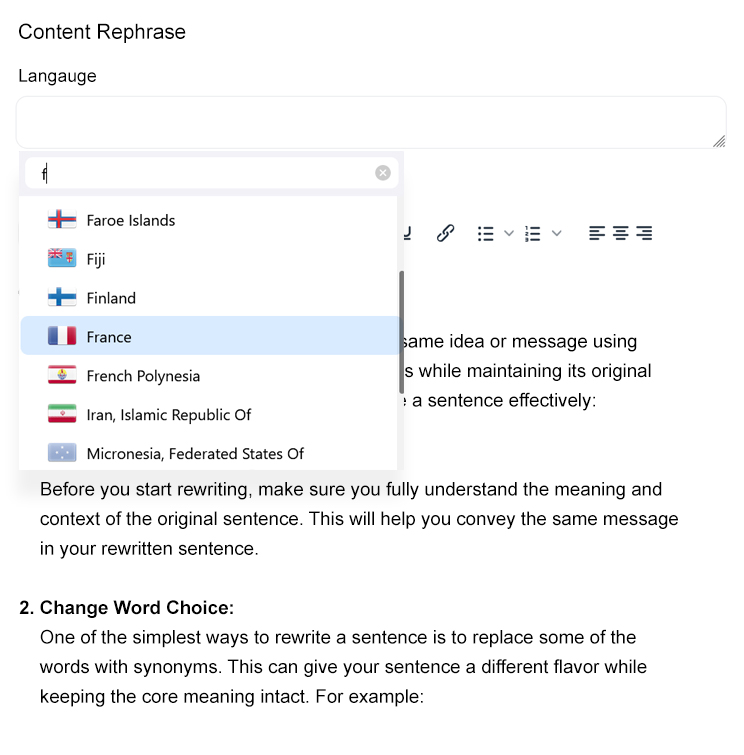Choose Faroe Islands option
744x755 pixels.
click(x=131, y=220)
